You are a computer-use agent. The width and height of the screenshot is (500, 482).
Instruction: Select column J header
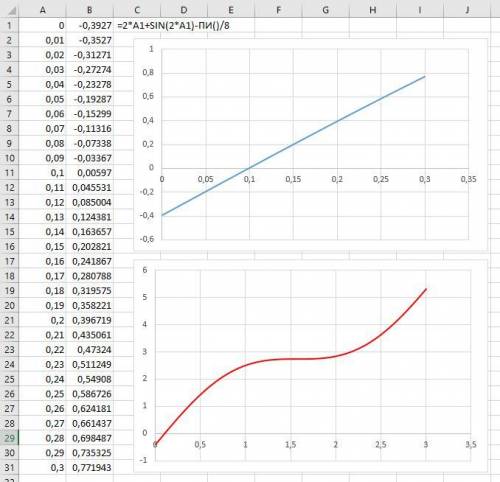click(x=467, y=10)
